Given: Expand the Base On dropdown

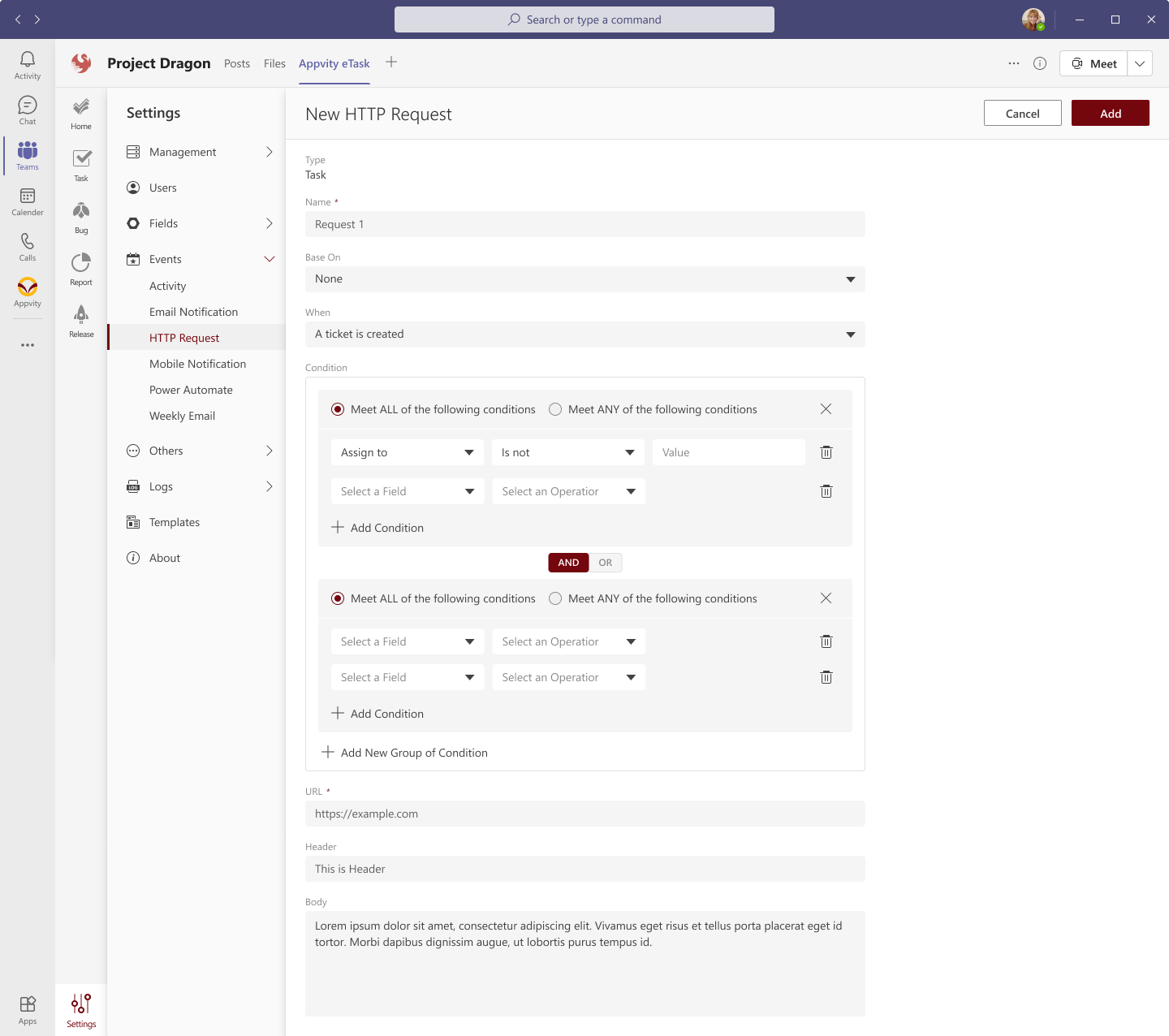Looking at the screenshot, I should click(584, 279).
